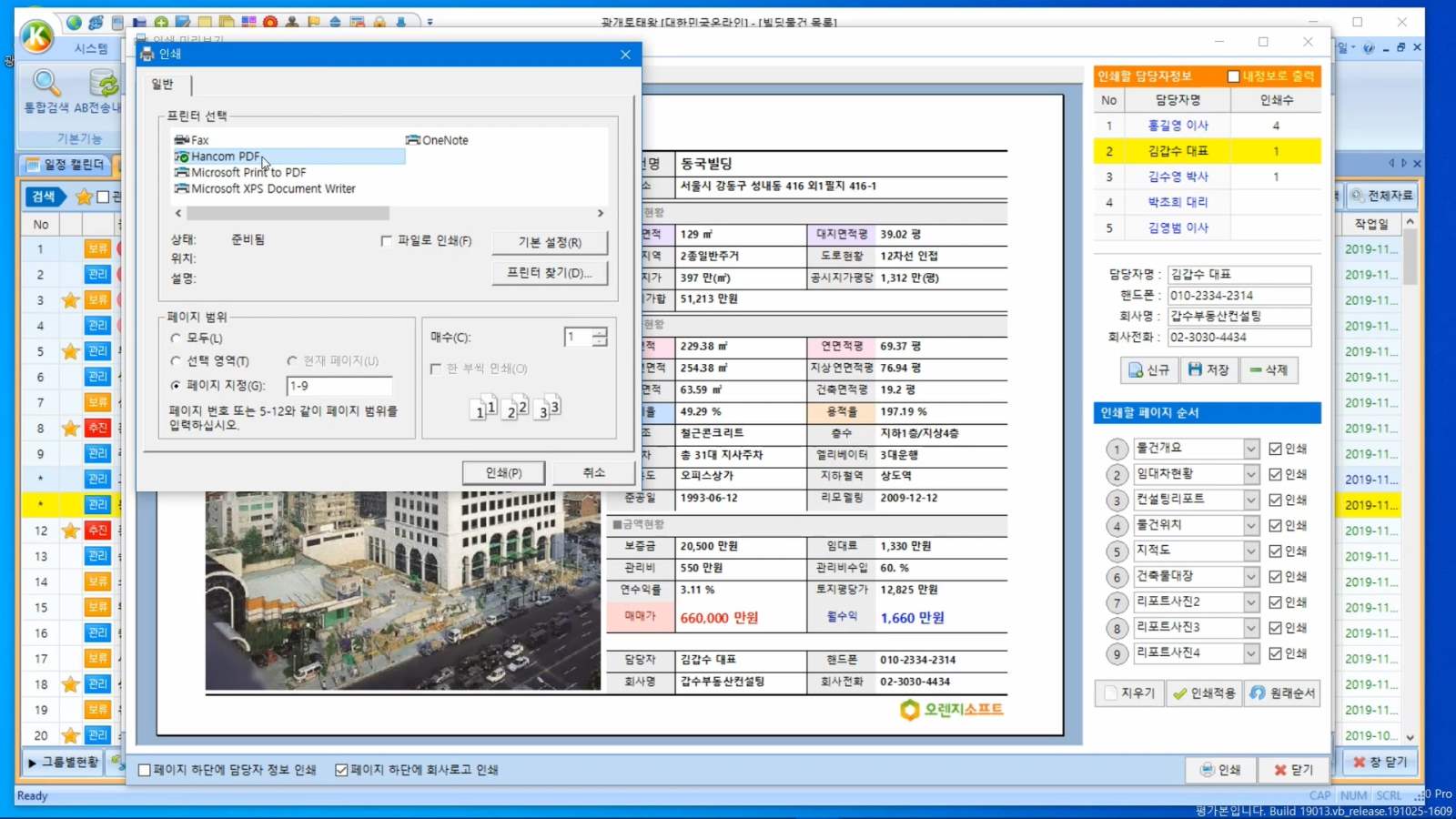Open the 일정 캘린더 tab
The width and height of the screenshot is (1456, 819).
66,165
